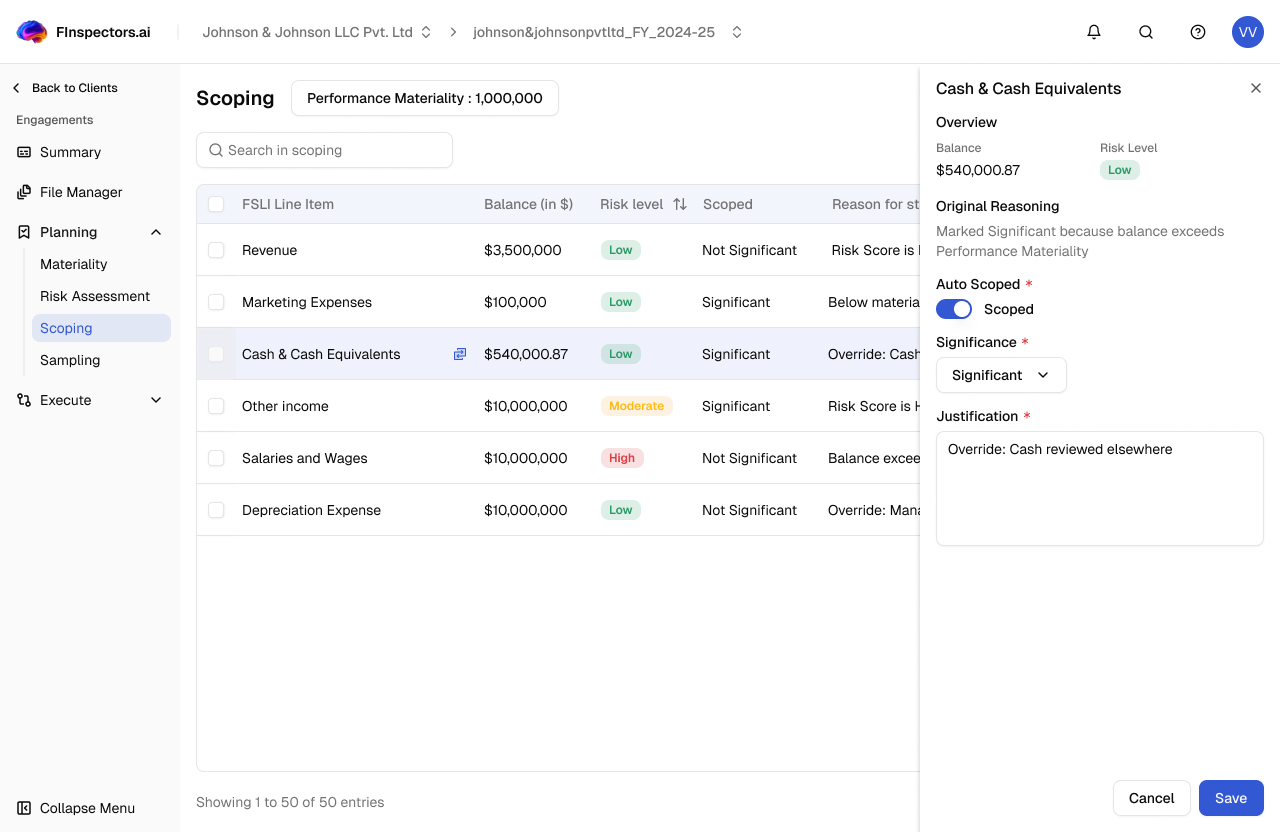Open the help question mark icon
This screenshot has width=1280, height=832.
coord(1198,32)
